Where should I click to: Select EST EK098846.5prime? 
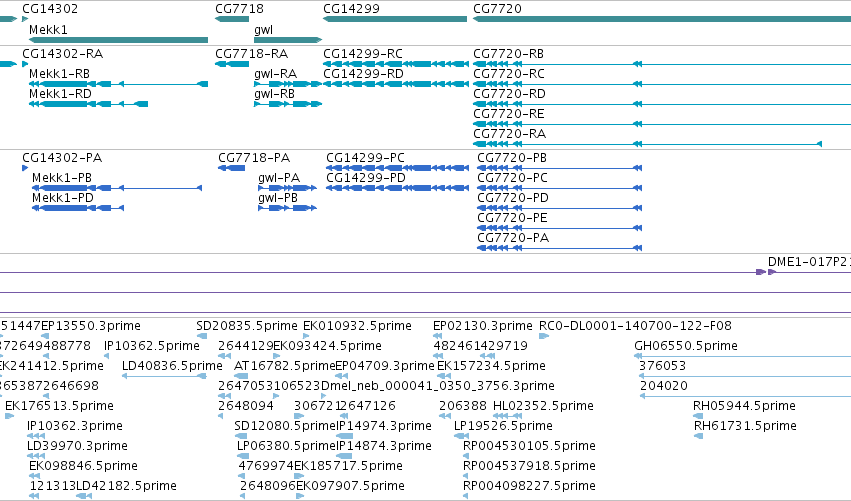click(x=84, y=467)
